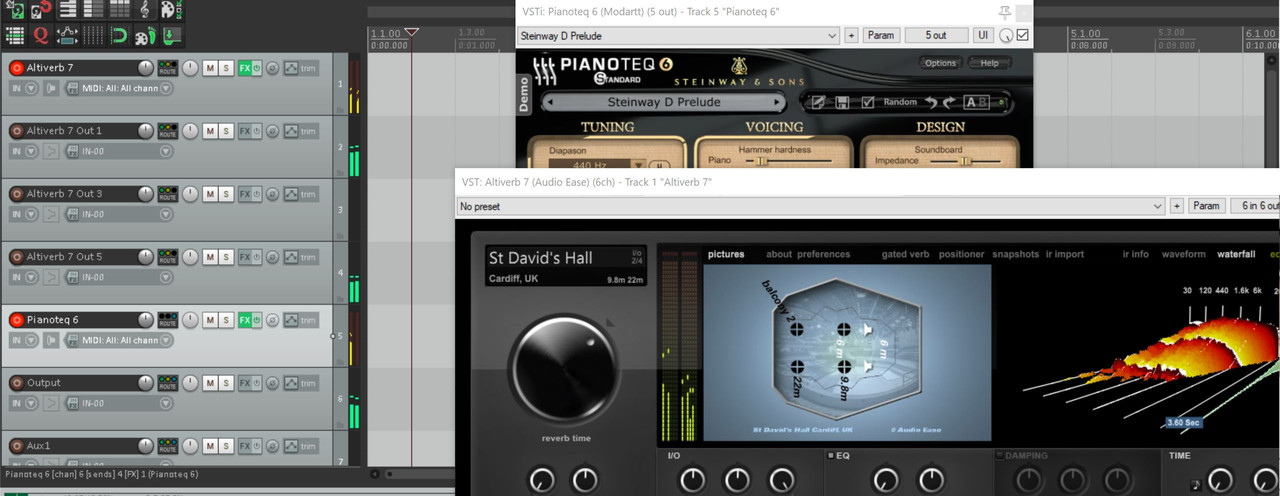The image size is (1280, 496).
Task: Select previous Pianoteq preset with left arrow
Action: [x=549, y=102]
